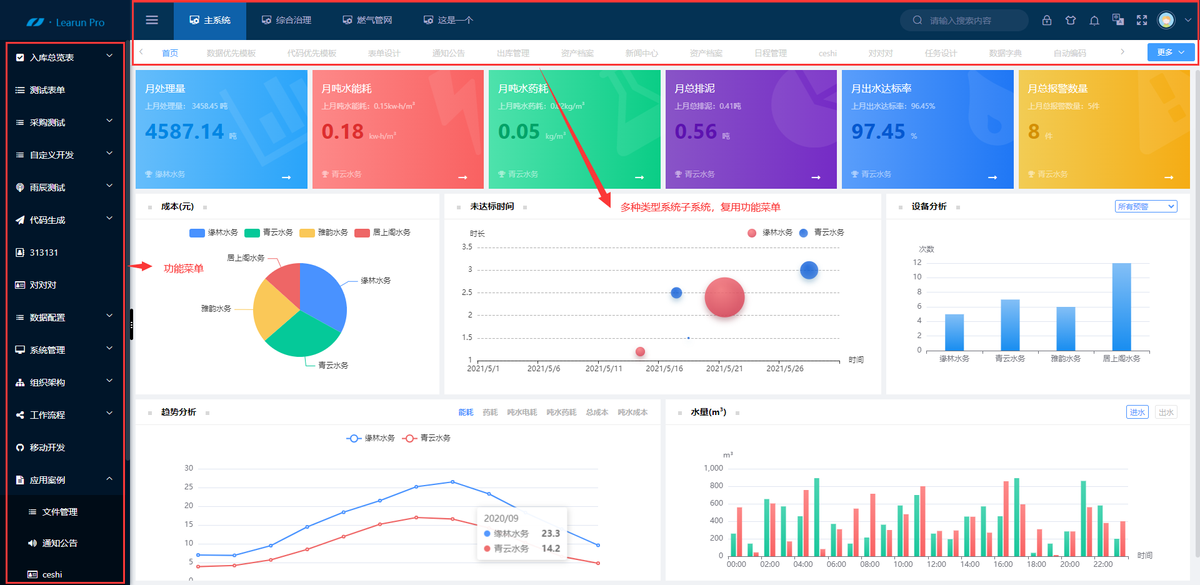Open the 更多 dropdown button
The width and height of the screenshot is (1200, 585).
pos(1171,53)
